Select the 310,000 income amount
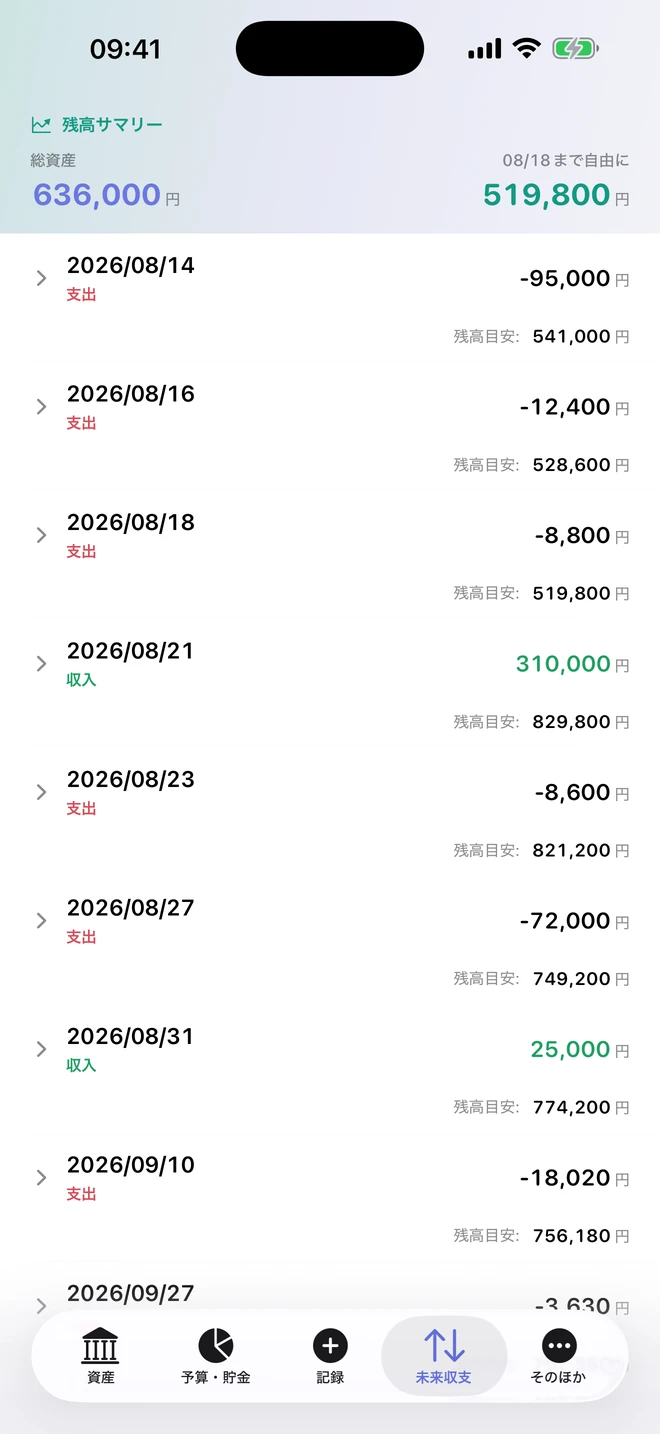This screenshot has height=1434, width=660. click(563, 664)
